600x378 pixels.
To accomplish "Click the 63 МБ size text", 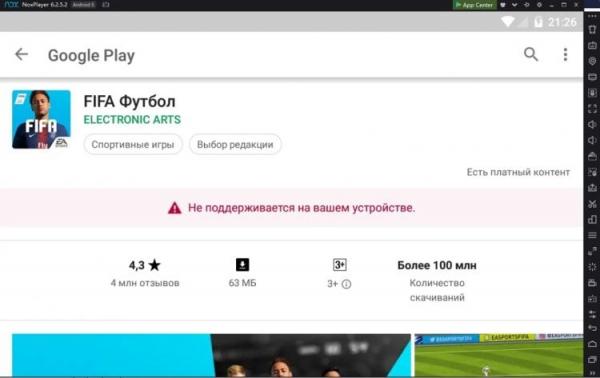I will 242,283.
